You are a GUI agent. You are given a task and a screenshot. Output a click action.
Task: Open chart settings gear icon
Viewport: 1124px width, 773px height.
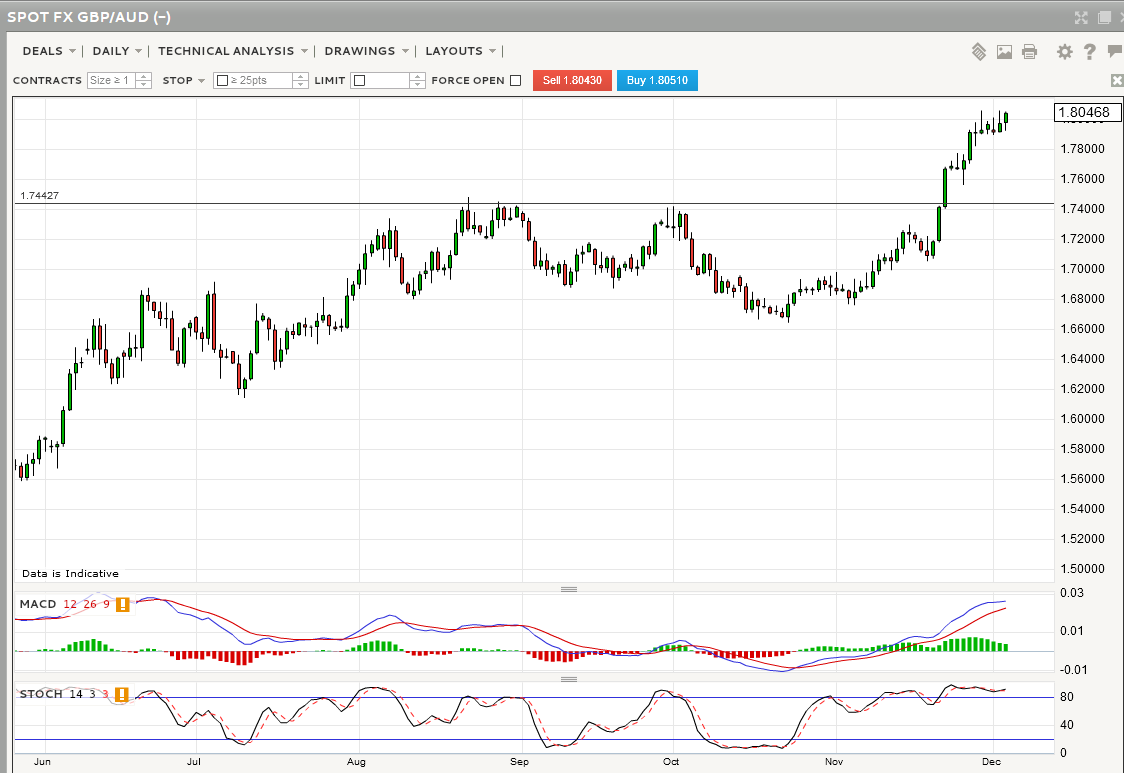pyautogui.click(x=1064, y=51)
